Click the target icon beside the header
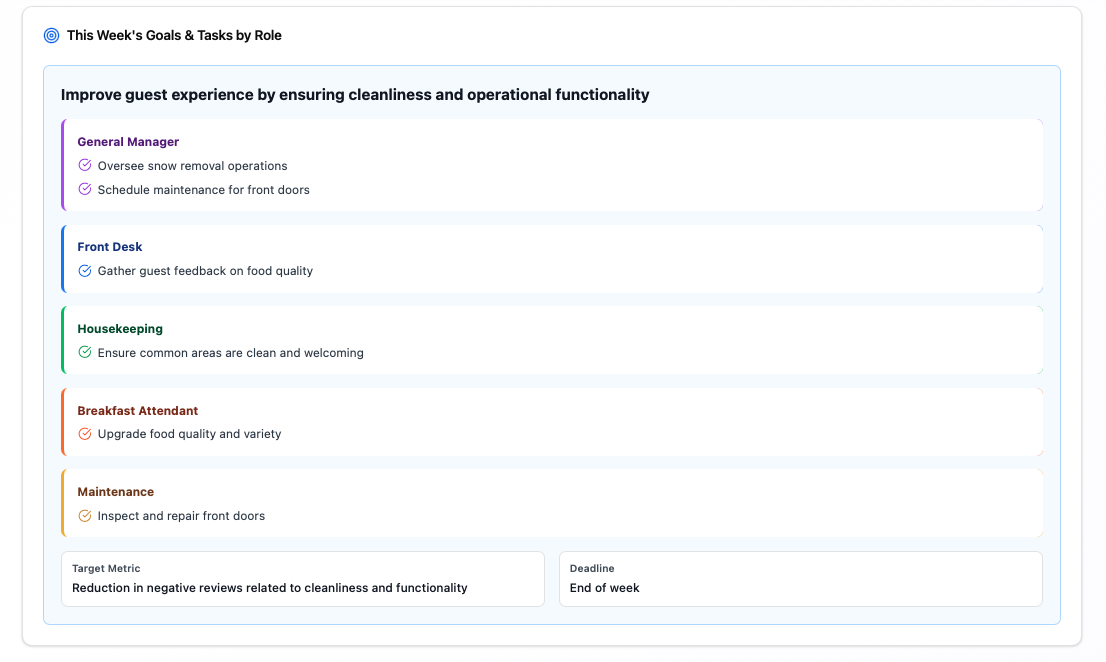1106x662 pixels. tap(51, 35)
